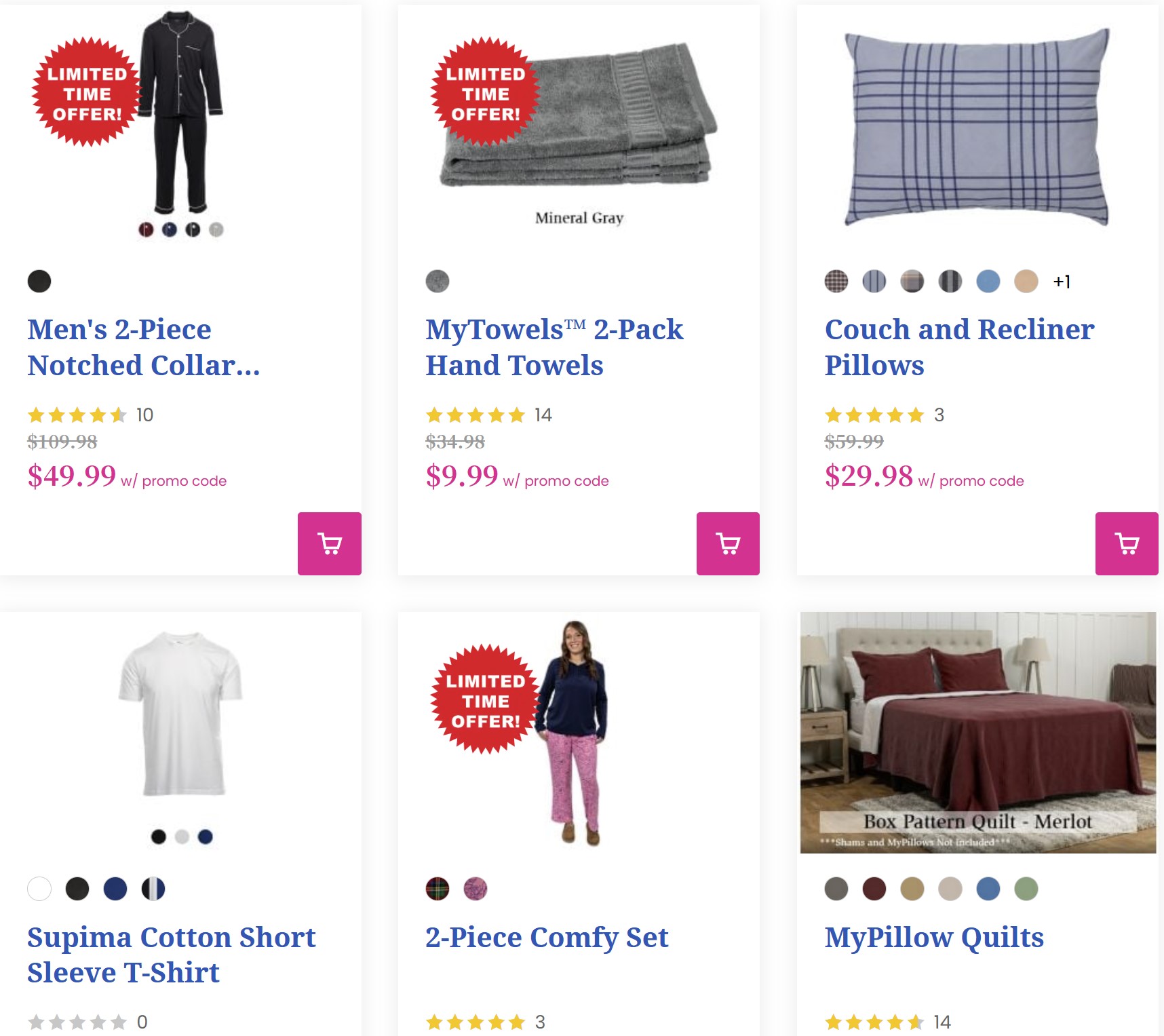This screenshot has height=1036, width=1164.
Task: Open MyTowels 2-Pack Hand Towels product page
Action: pos(554,347)
